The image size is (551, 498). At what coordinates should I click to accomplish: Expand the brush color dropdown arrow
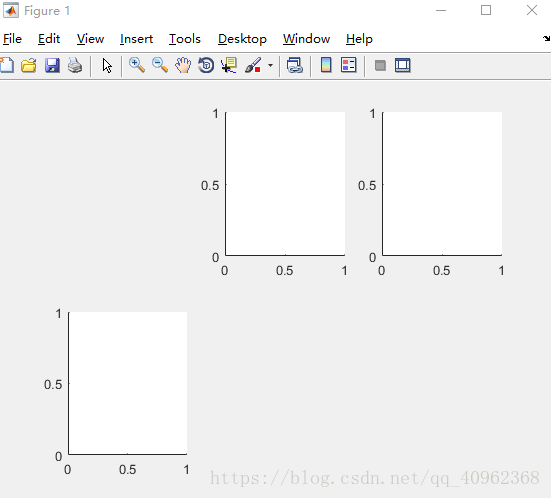point(270,65)
